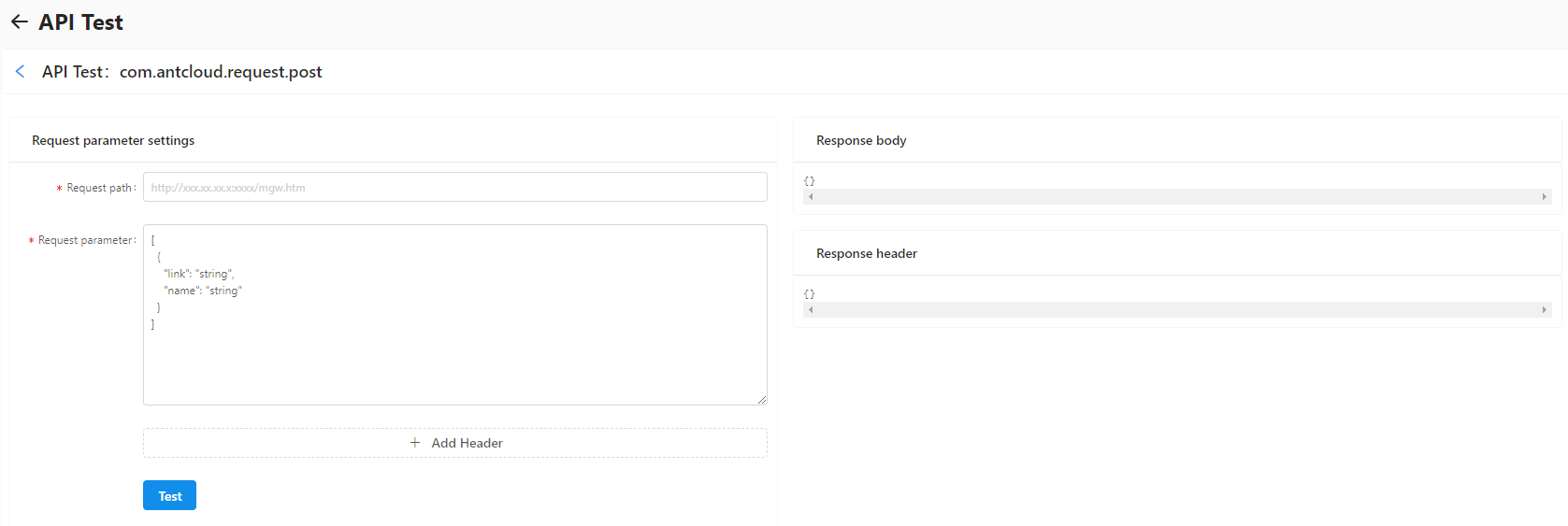Click Response body right scroll arrow
Viewport: 1568px width, 526px height.
tap(1544, 197)
